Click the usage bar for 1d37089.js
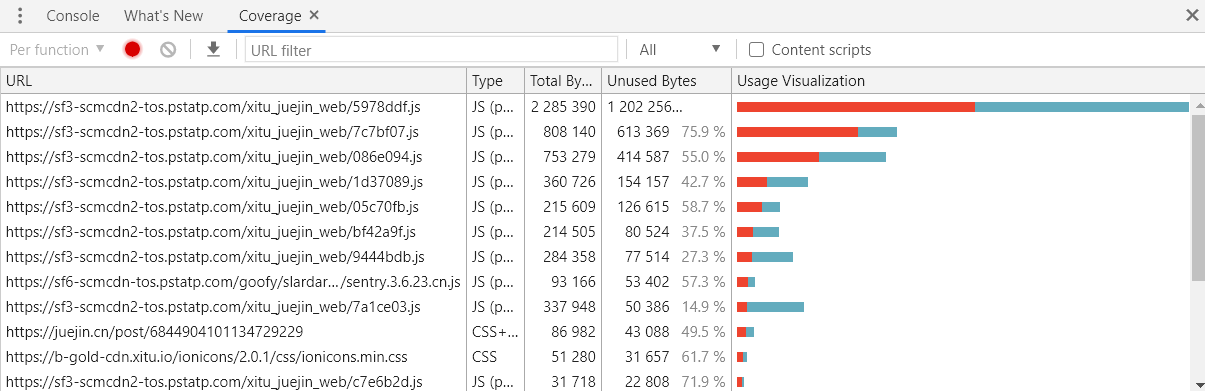 [x=772, y=181]
